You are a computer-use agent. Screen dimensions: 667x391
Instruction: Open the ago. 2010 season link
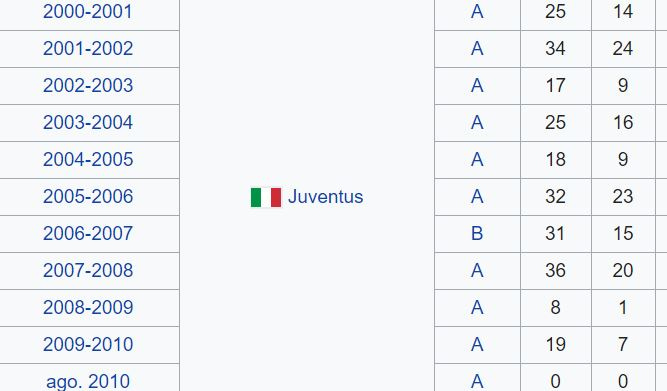tap(88, 382)
